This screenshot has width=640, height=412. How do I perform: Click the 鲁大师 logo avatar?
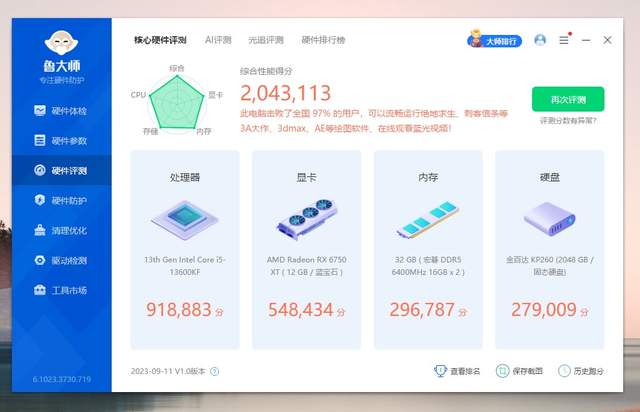pos(61,42)
